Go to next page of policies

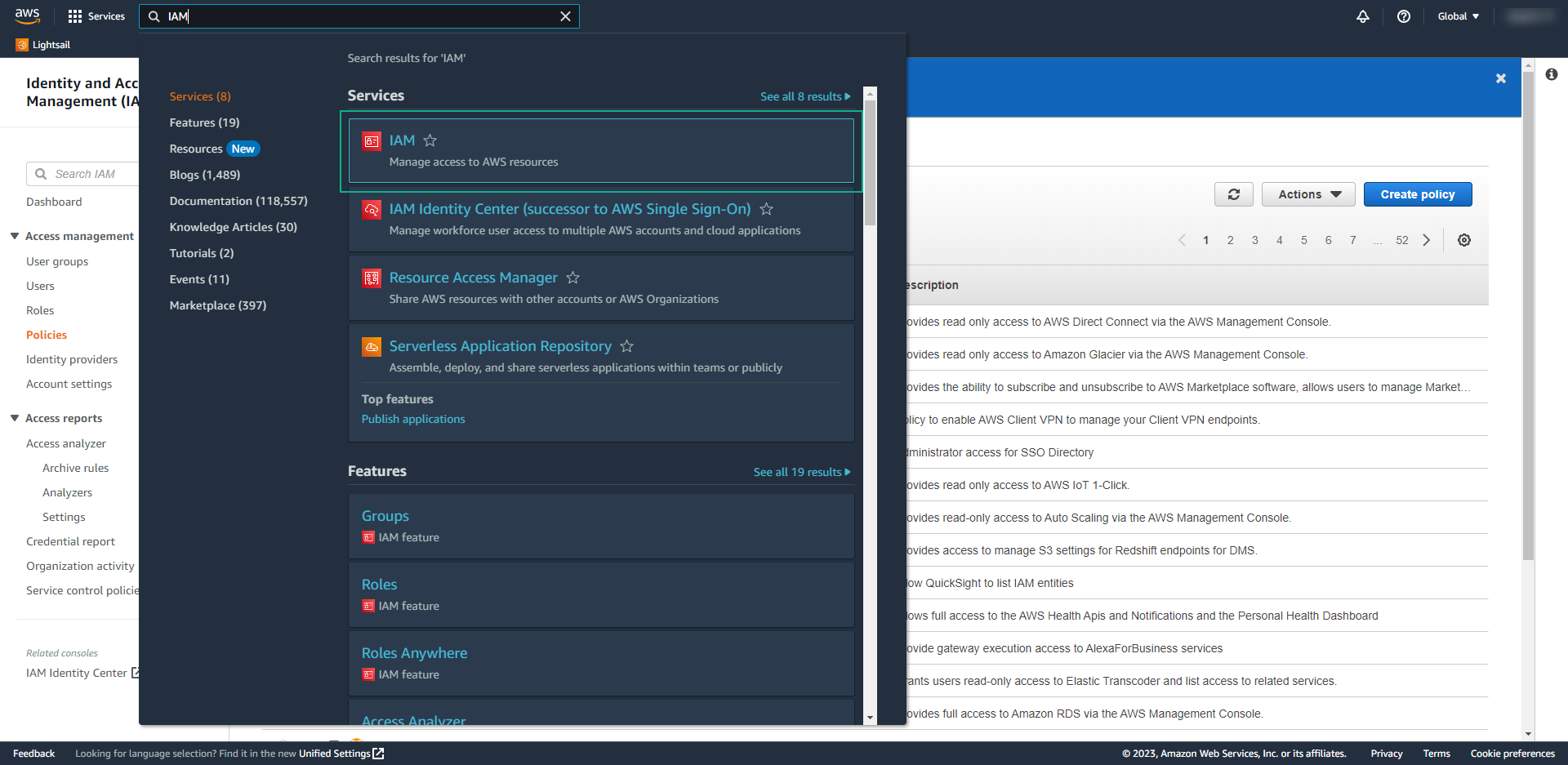(x=1427, y=240)
